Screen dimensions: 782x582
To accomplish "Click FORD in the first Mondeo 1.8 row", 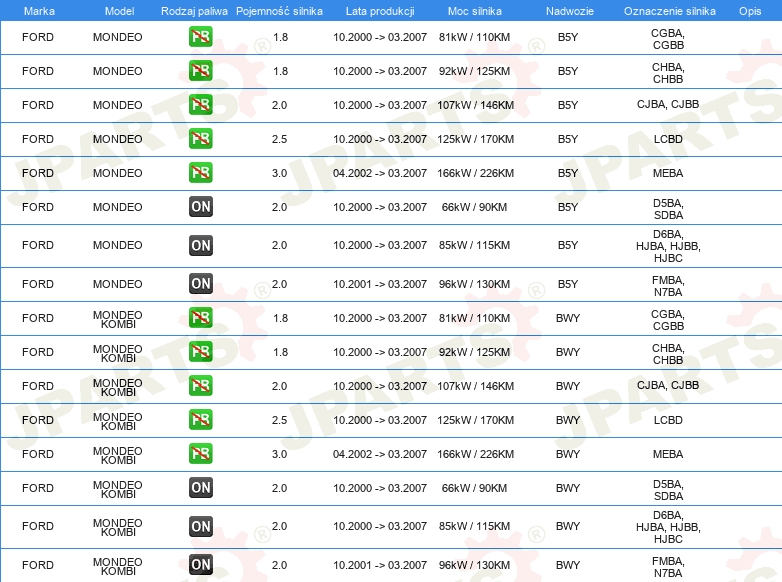I will pyautogui.click(x=38, y=37).
